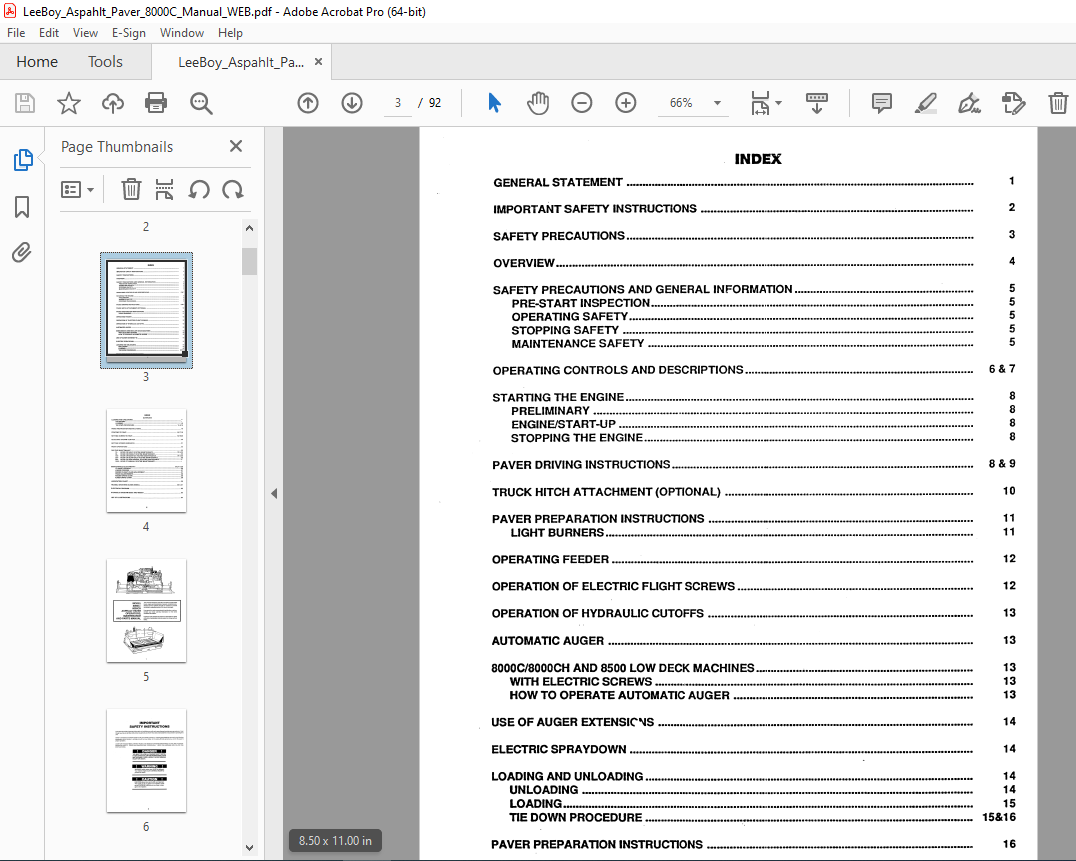Open the Window menu
This screenshot has width=1076, height=861.
(x=182, y=33)
